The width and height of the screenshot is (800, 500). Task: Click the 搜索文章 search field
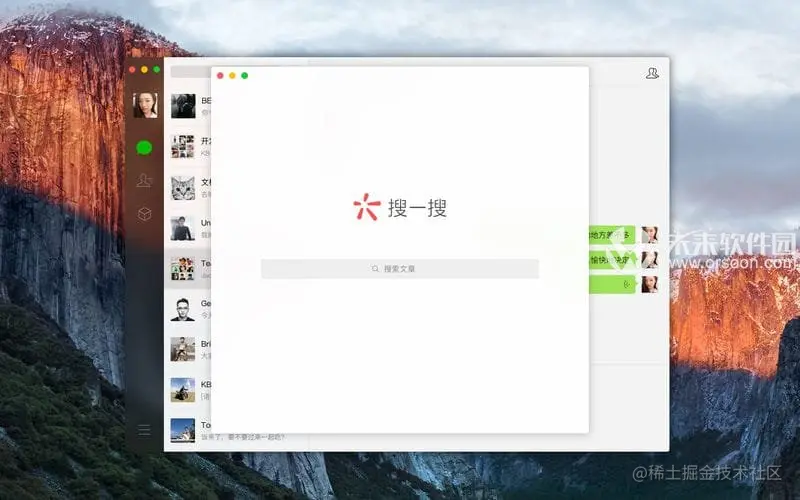click(399, 269)
